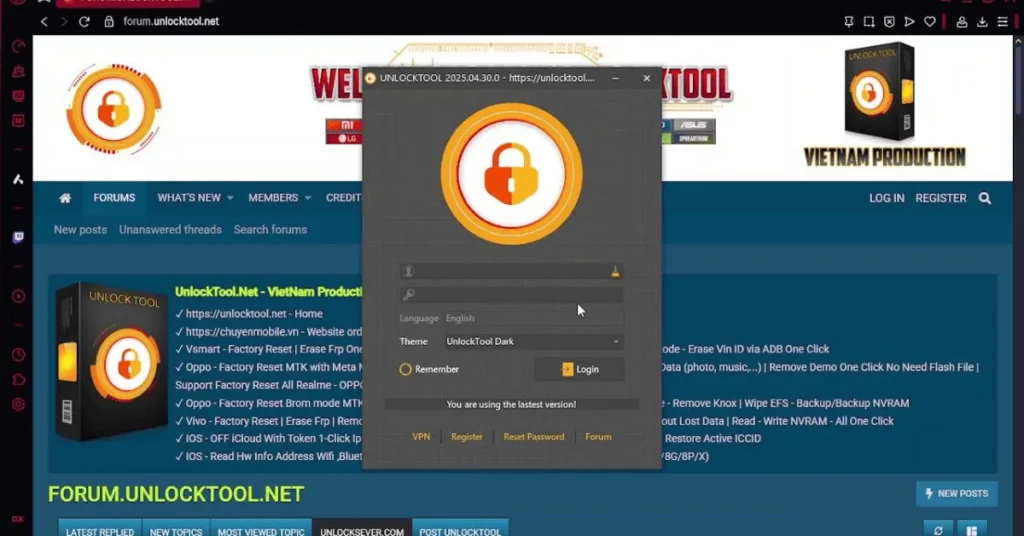The image size is (1024, 536).
Task: Click the triangular play-shaped toolbar icon
Action: tap(909, 22)
